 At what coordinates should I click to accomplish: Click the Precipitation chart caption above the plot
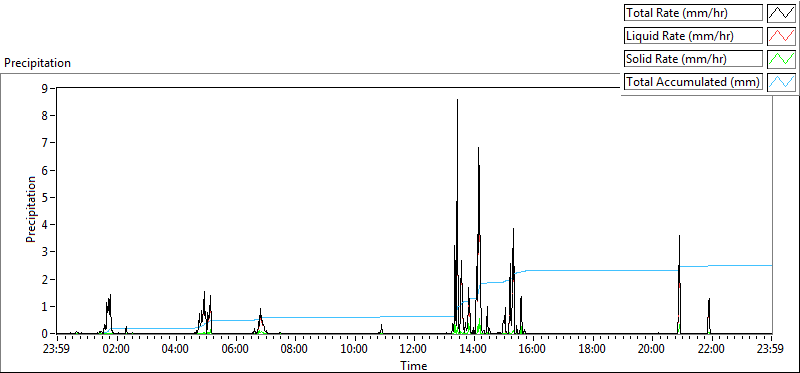pyautogui.click(x=37, y=63)
